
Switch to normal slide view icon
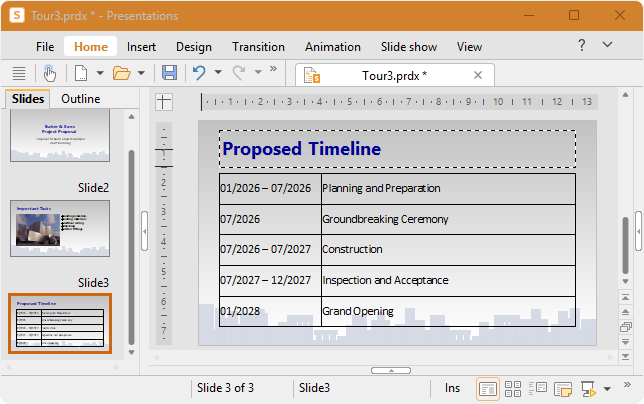click(488, 388)
